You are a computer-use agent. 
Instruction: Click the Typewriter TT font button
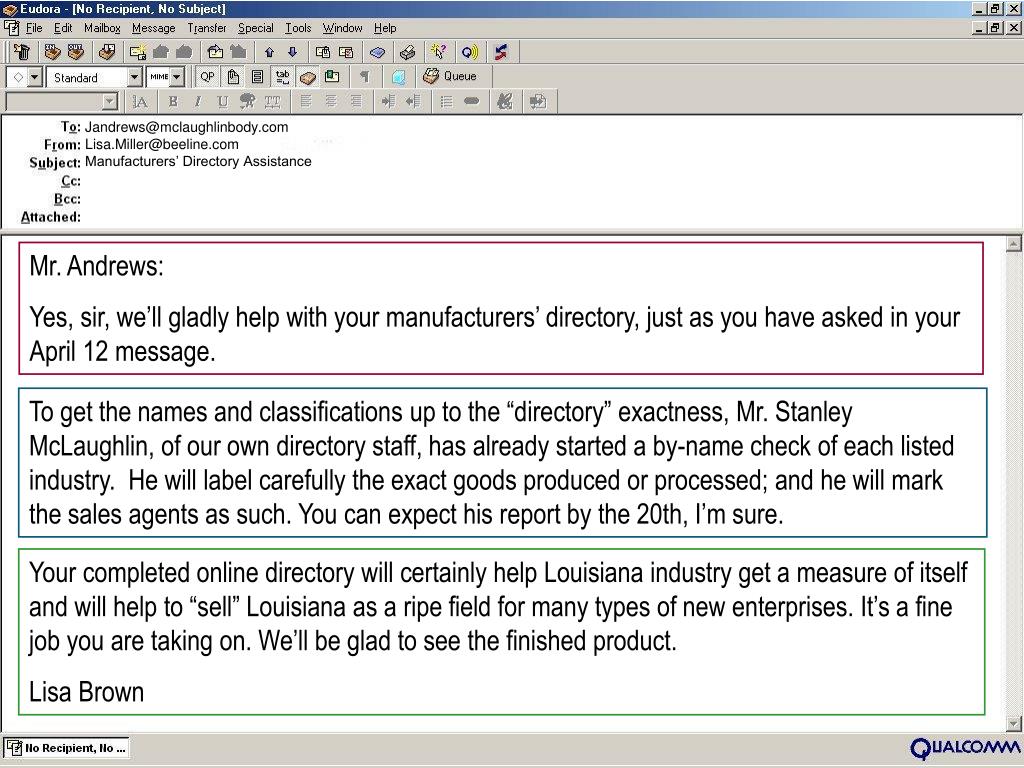coord(272,101)
